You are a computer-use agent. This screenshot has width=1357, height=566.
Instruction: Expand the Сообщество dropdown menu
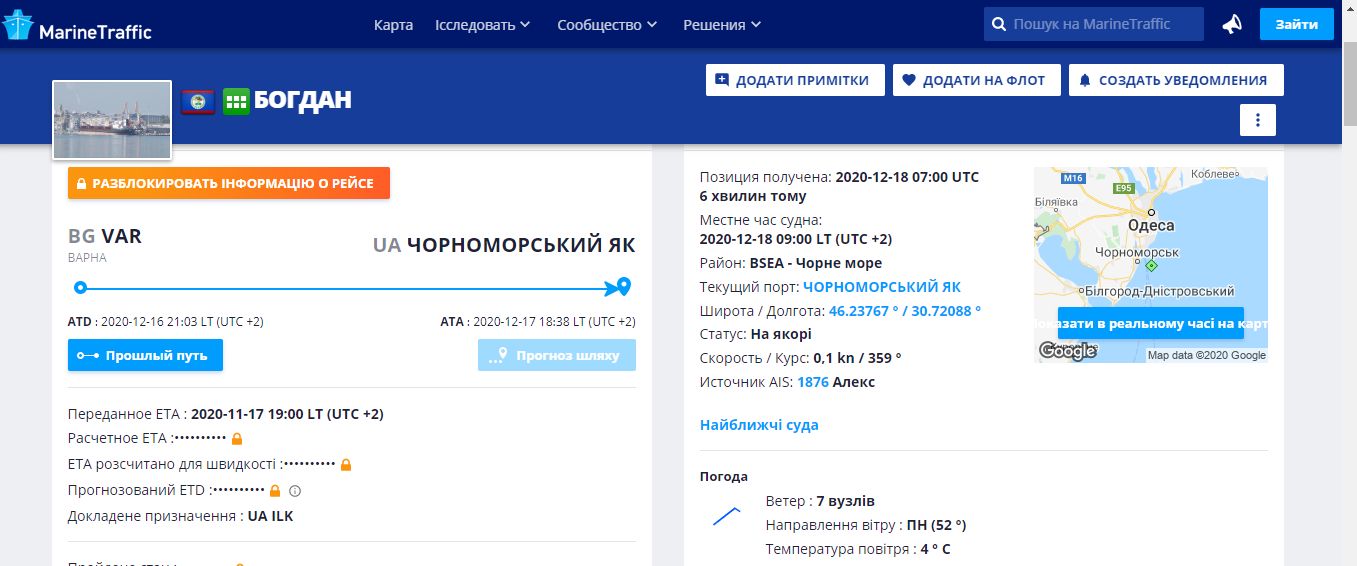[607, 25]
